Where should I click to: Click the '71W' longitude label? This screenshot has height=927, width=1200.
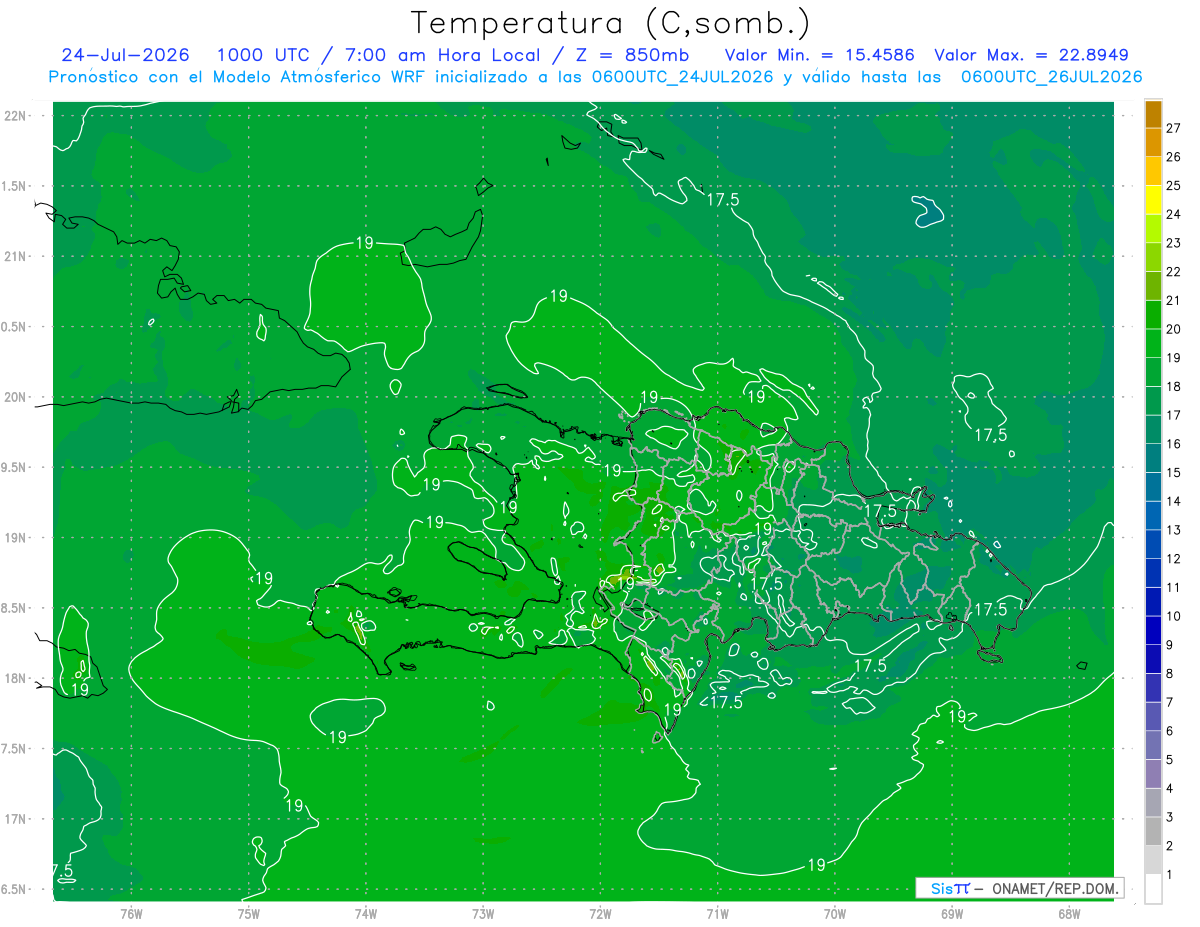tap(717, 914)
